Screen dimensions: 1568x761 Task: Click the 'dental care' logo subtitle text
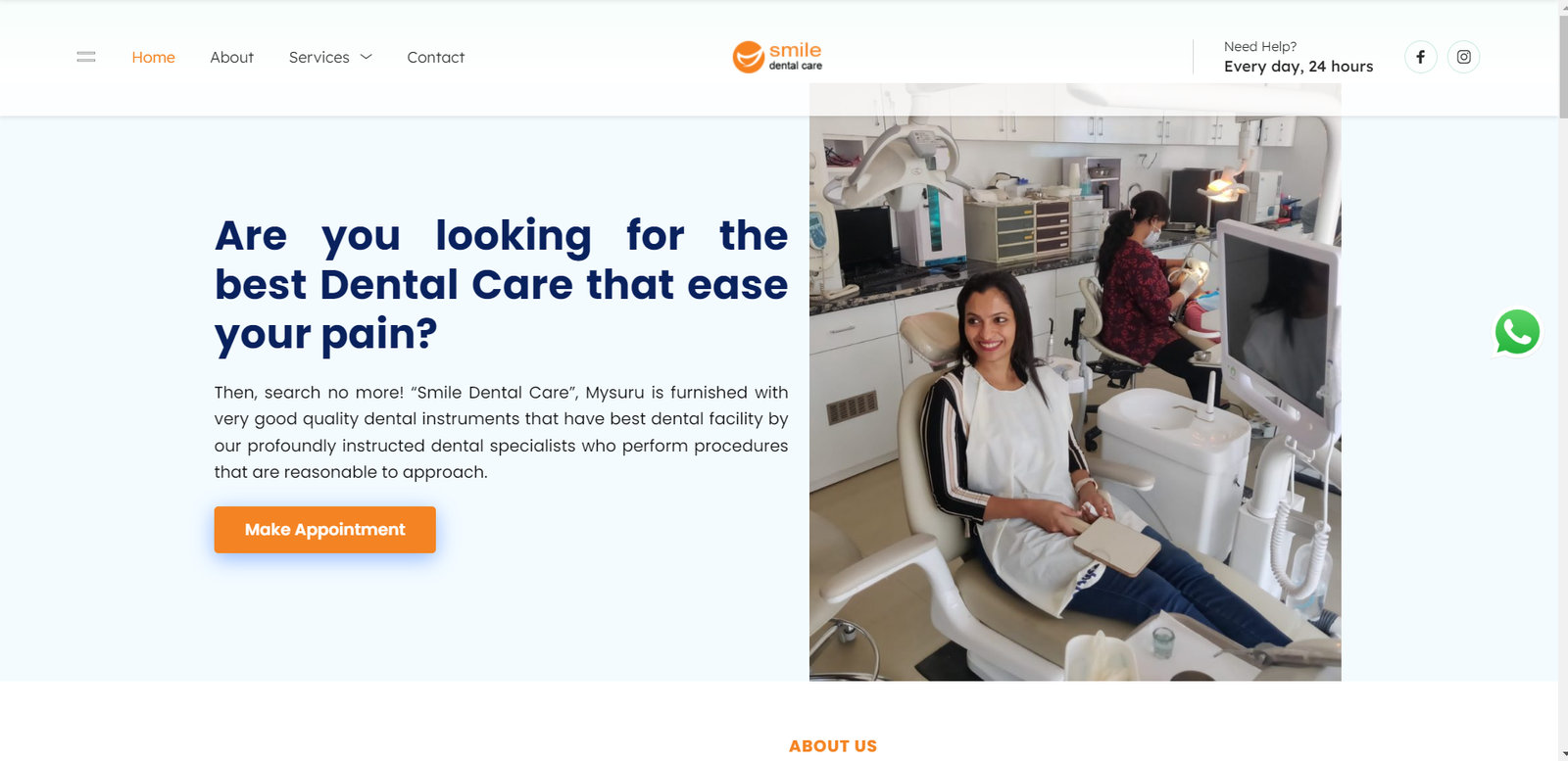coord(796,66)
